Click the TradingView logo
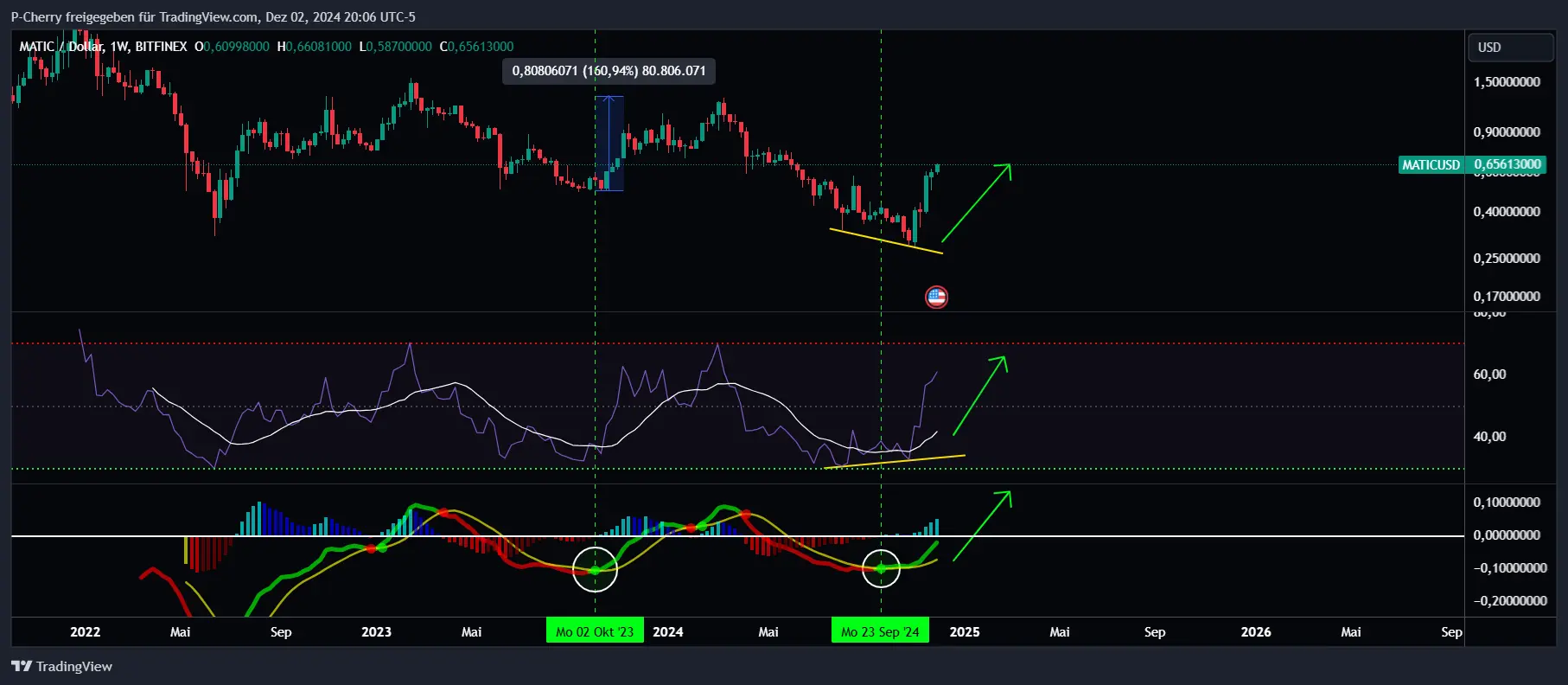The height and width of the screenshot is (685, 1568). pyautogui.click(x=61, y=666)
